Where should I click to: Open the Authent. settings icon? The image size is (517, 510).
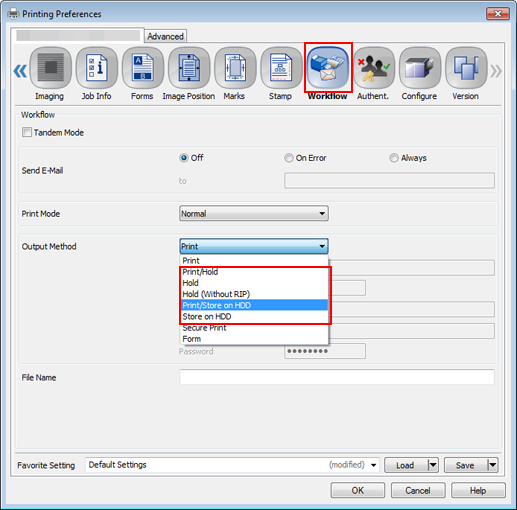click(374, 68)
